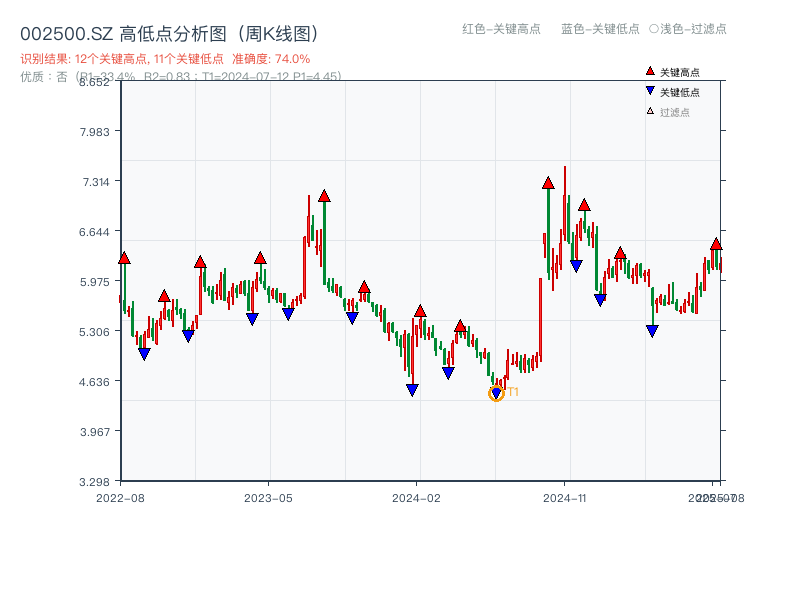Select the leftmost blue low-point triangle
Image resolution: width=800 pixels, height=600 pixels.
point(144,354)
